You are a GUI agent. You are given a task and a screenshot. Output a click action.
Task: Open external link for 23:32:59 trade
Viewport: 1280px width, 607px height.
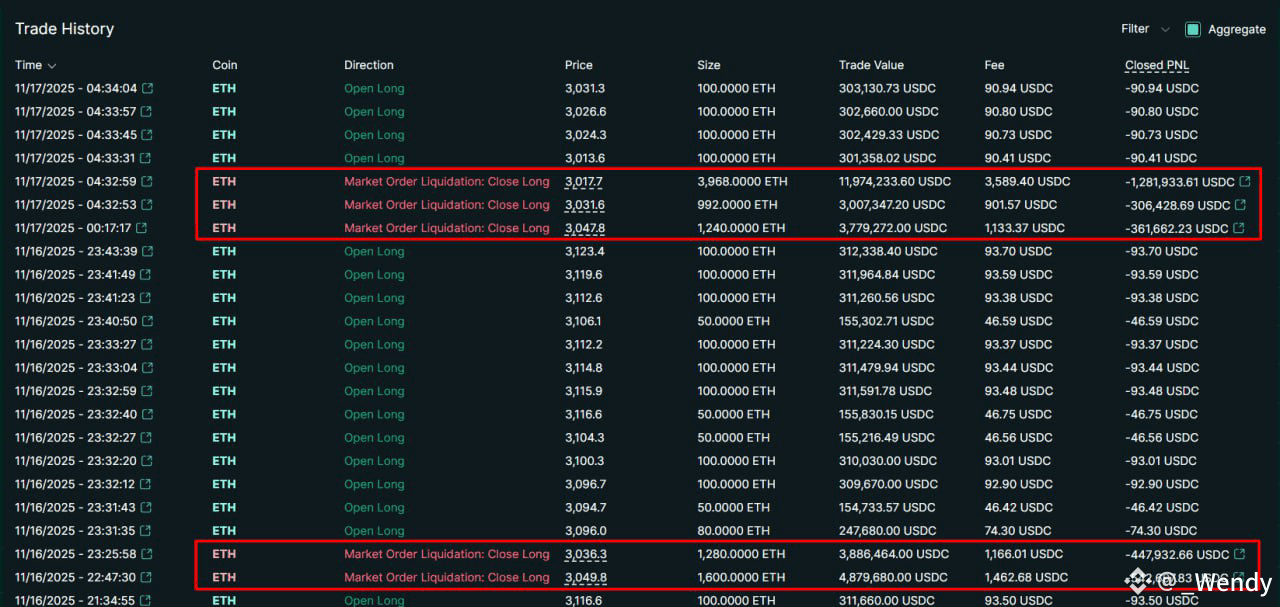click(147, 391)
